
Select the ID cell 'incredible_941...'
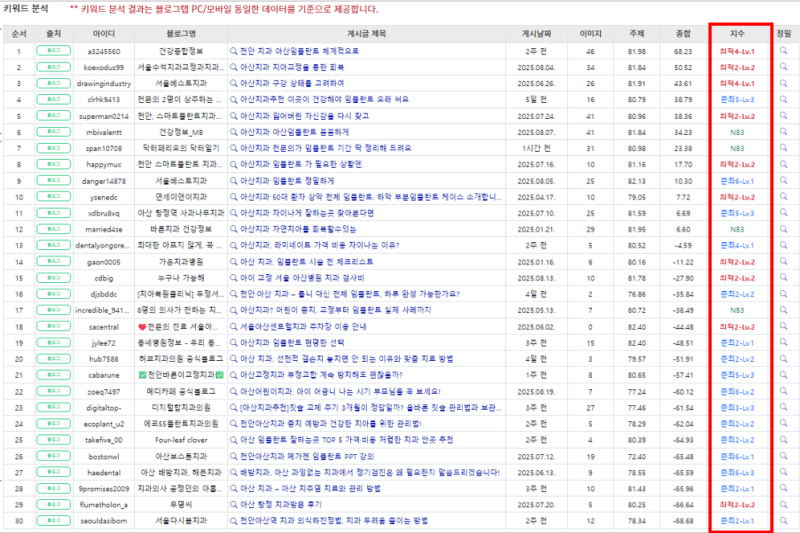102,310
